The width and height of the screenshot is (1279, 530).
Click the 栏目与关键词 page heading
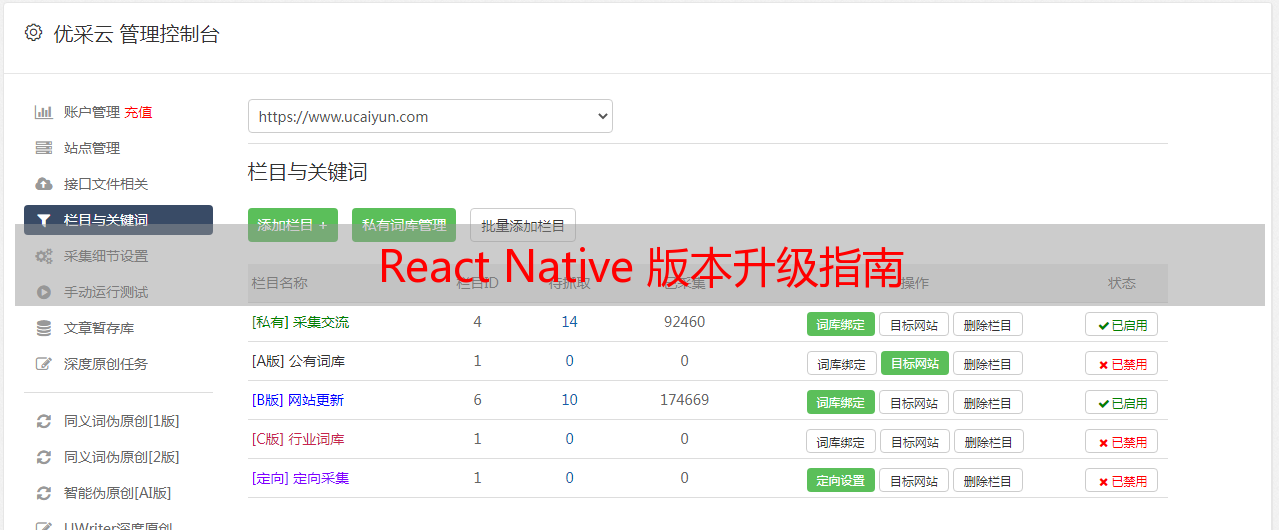[x=308, y=172]
